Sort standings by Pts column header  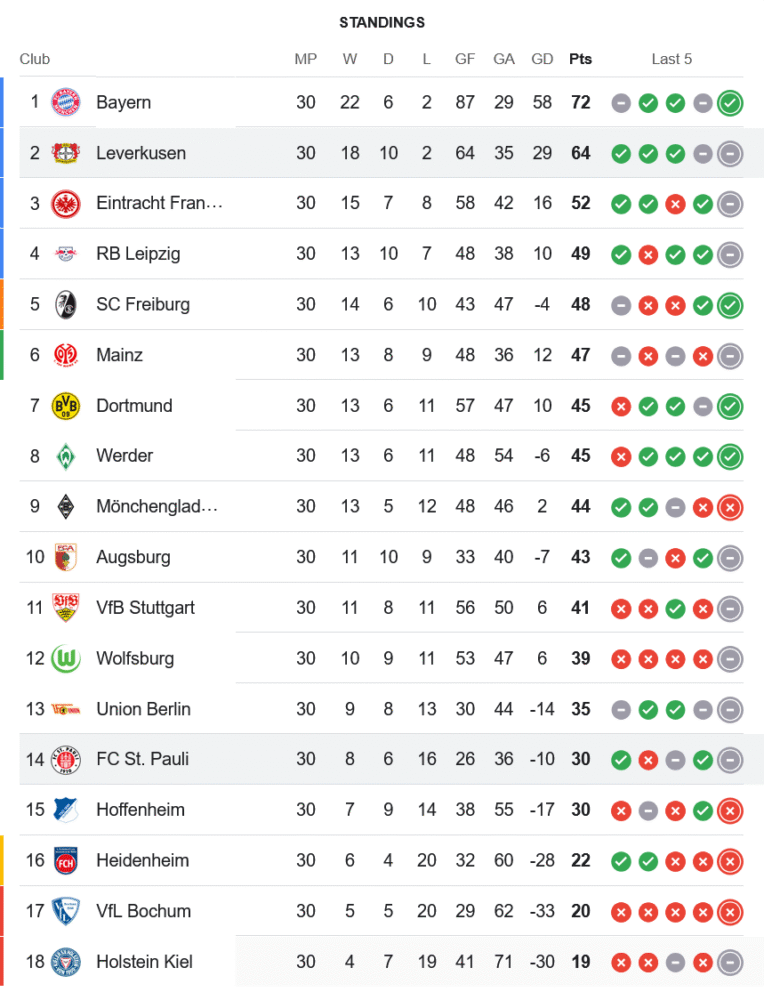580,59
